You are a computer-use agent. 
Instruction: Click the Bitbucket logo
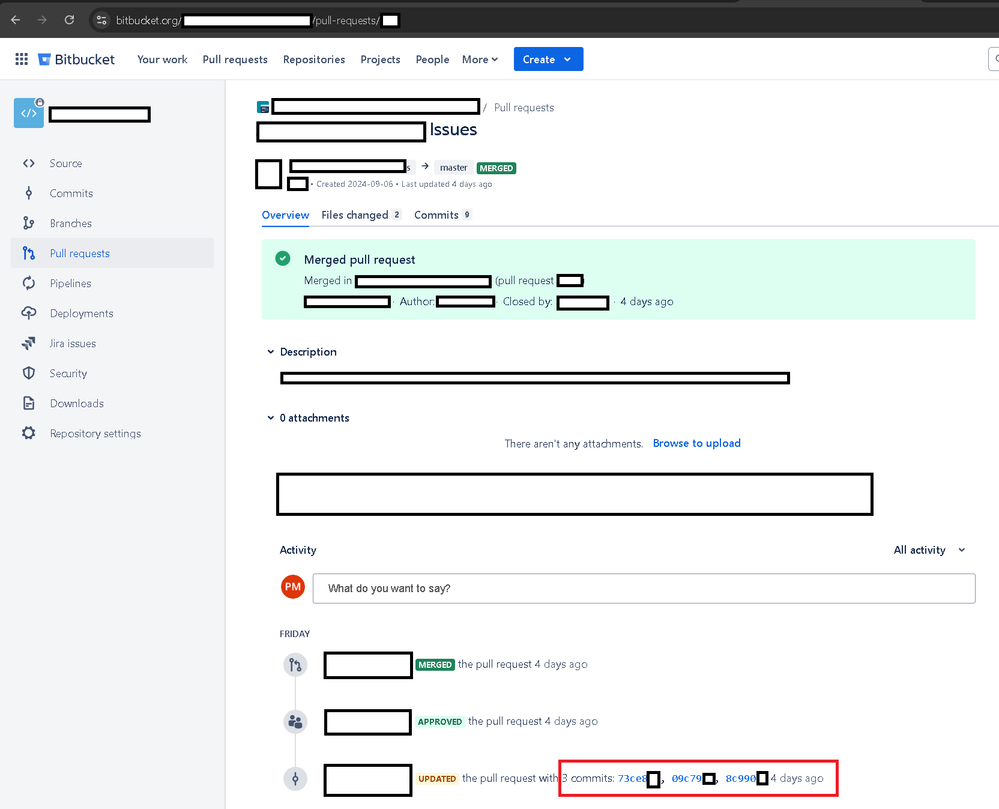tap(76, 59)
